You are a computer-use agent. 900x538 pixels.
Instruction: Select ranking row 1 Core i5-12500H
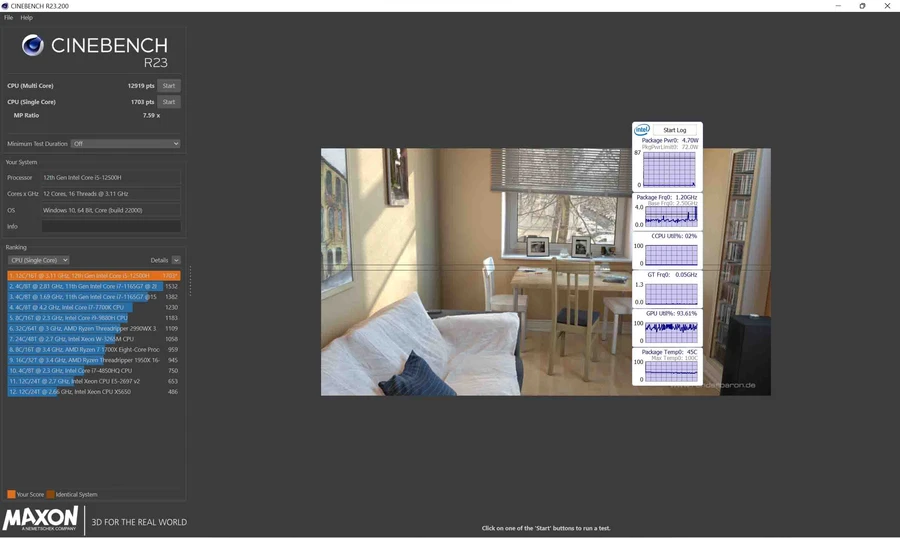[x=94, y=276]
